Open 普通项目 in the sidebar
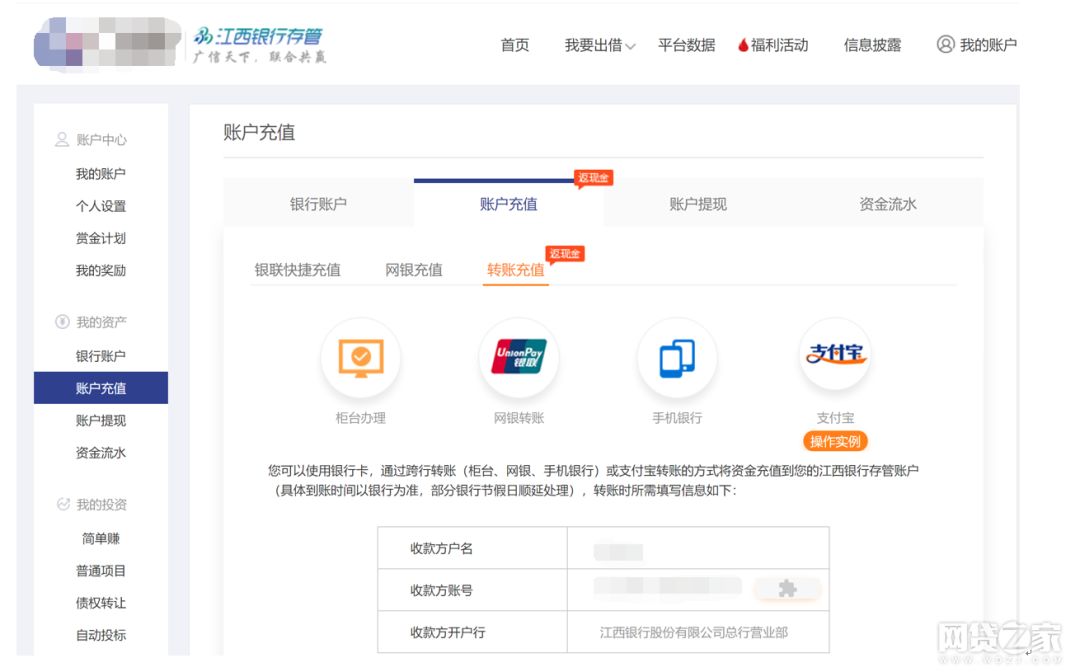The width and height of the screenshot is (1080, 672). [x=101, y=571]
